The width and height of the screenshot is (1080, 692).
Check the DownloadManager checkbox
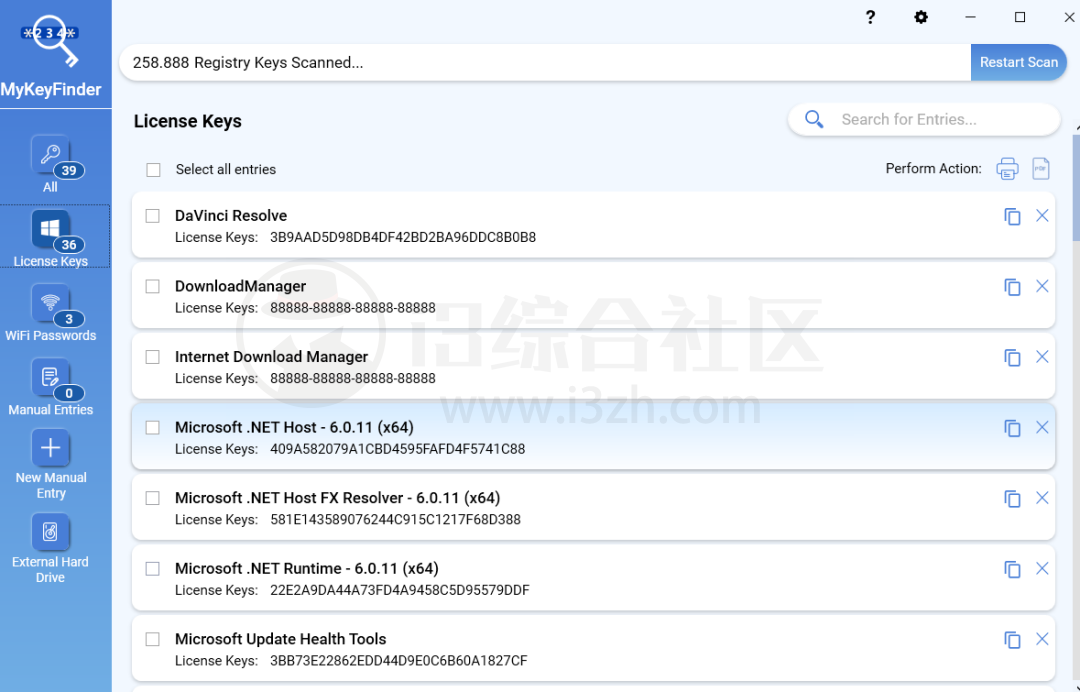click(x=152, y=286)
